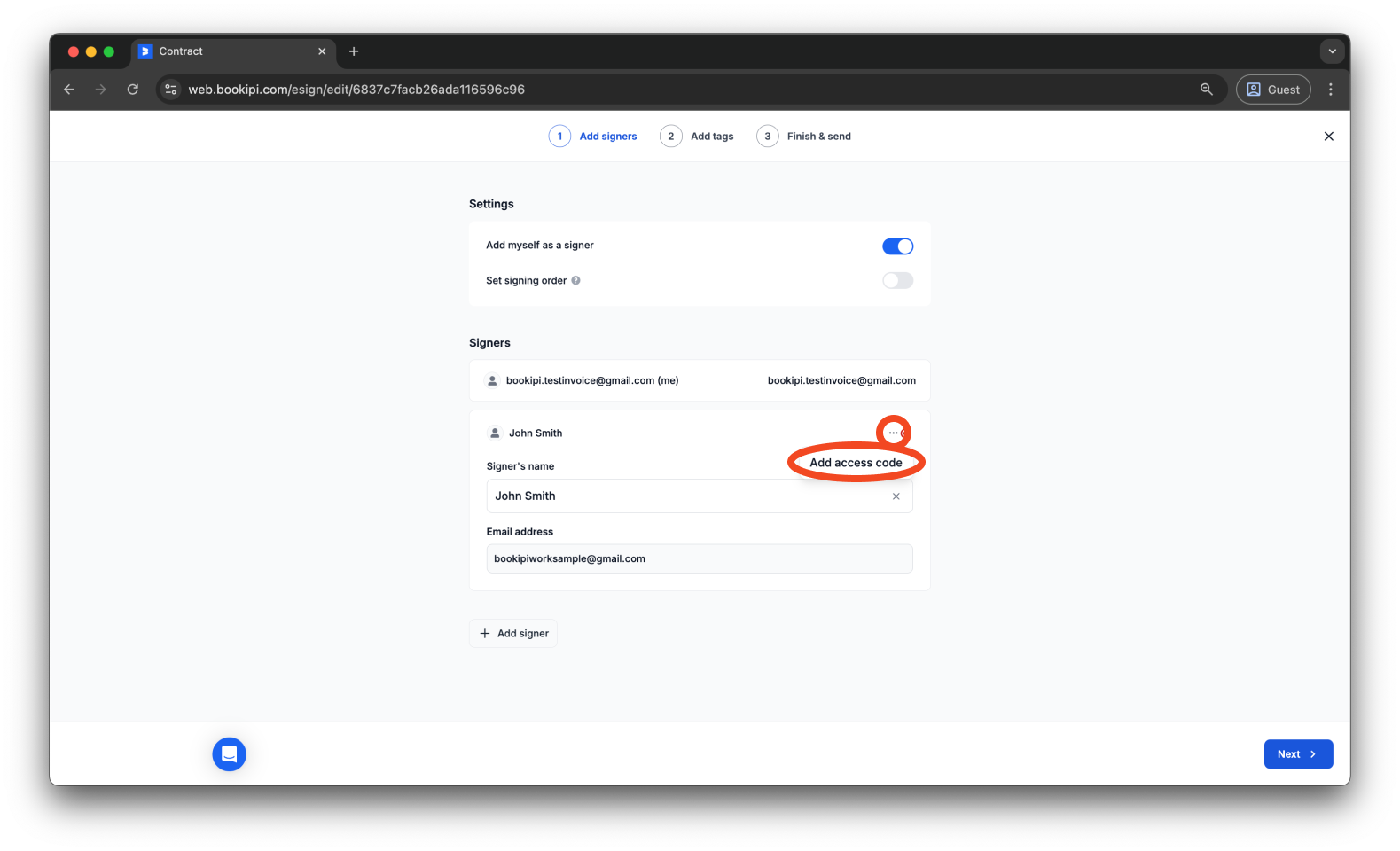
Task: Enable Set signing order switch
Action: [897, 280]
